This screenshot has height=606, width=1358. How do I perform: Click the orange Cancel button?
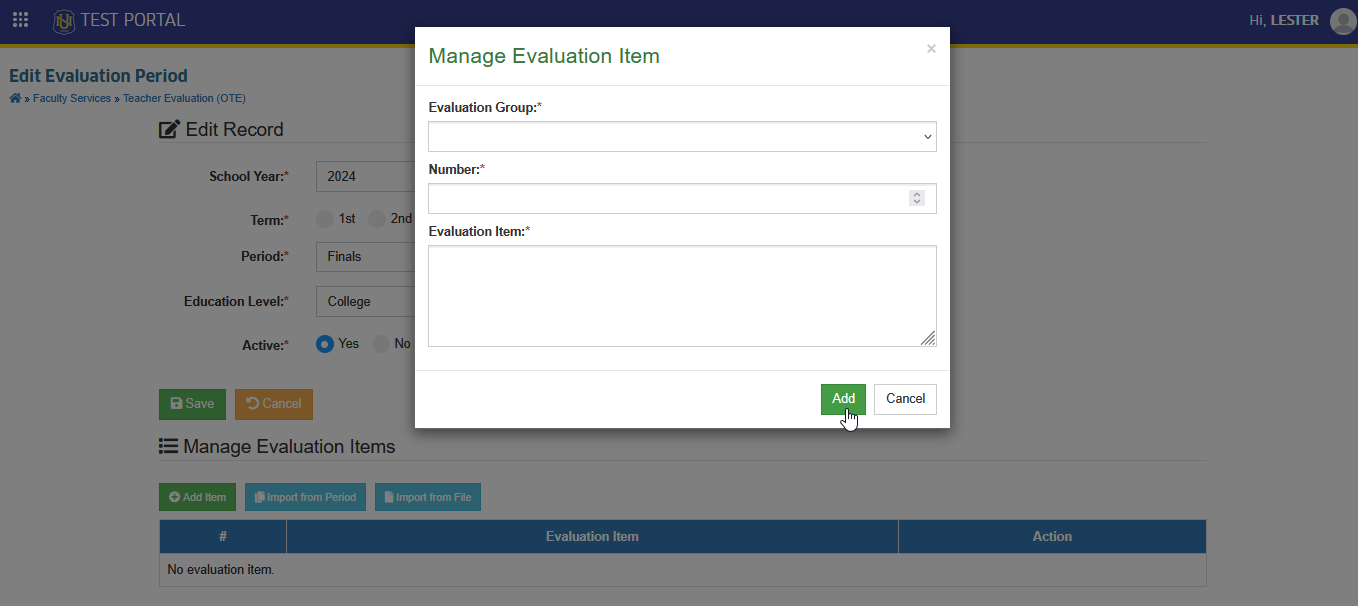point(274,404)
